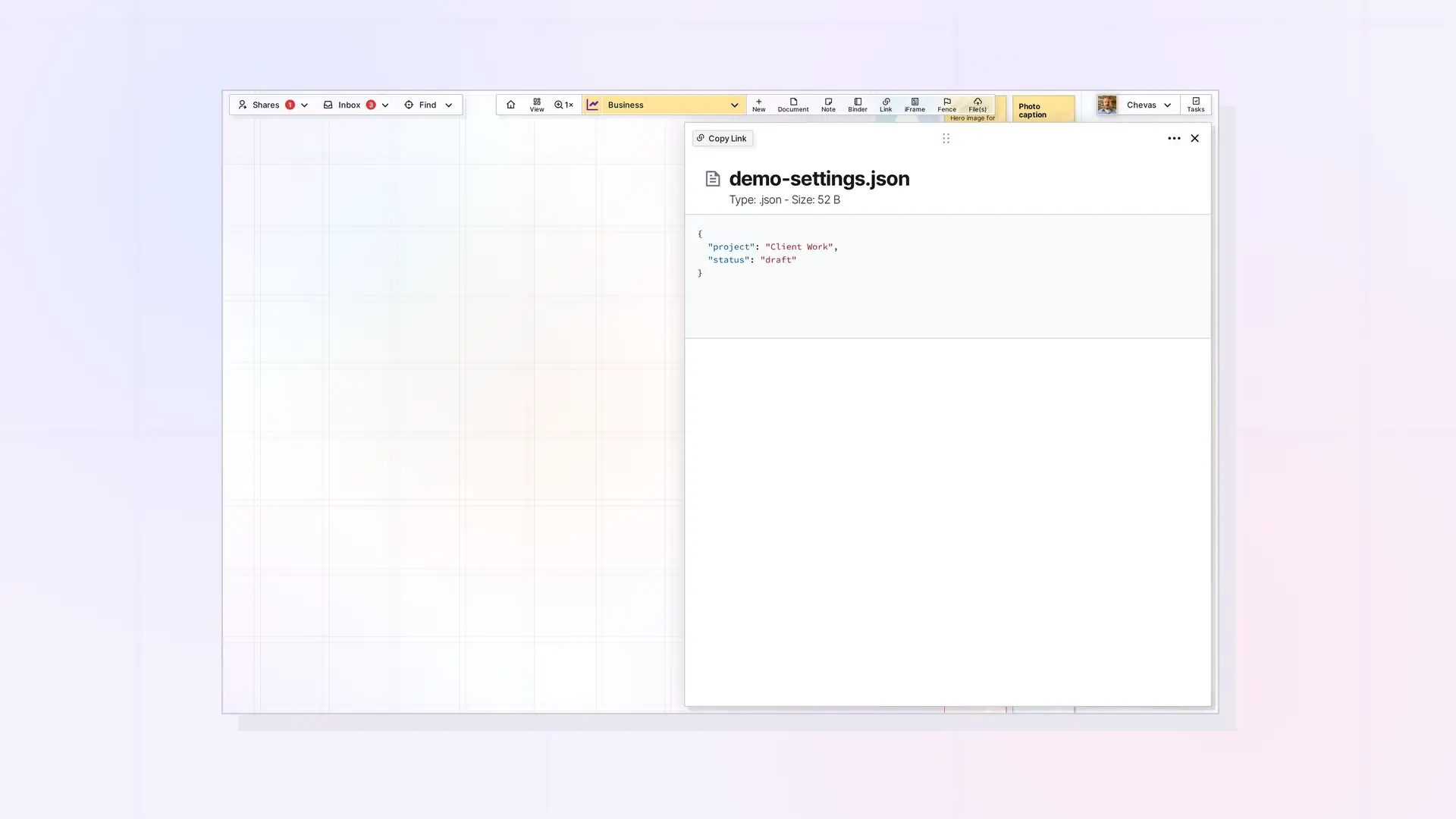Add a new Fence
The image size is (1456, 819).
[x=946, y=105]
